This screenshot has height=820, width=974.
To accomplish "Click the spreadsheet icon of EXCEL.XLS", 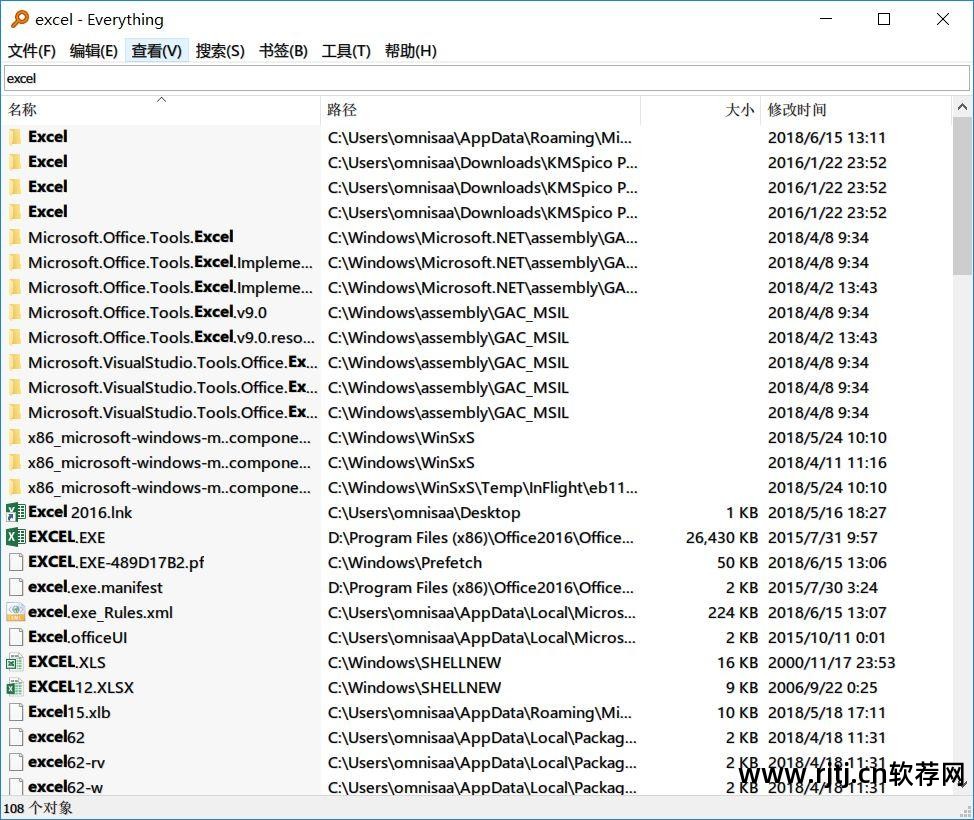I will [x=15, y=662].
